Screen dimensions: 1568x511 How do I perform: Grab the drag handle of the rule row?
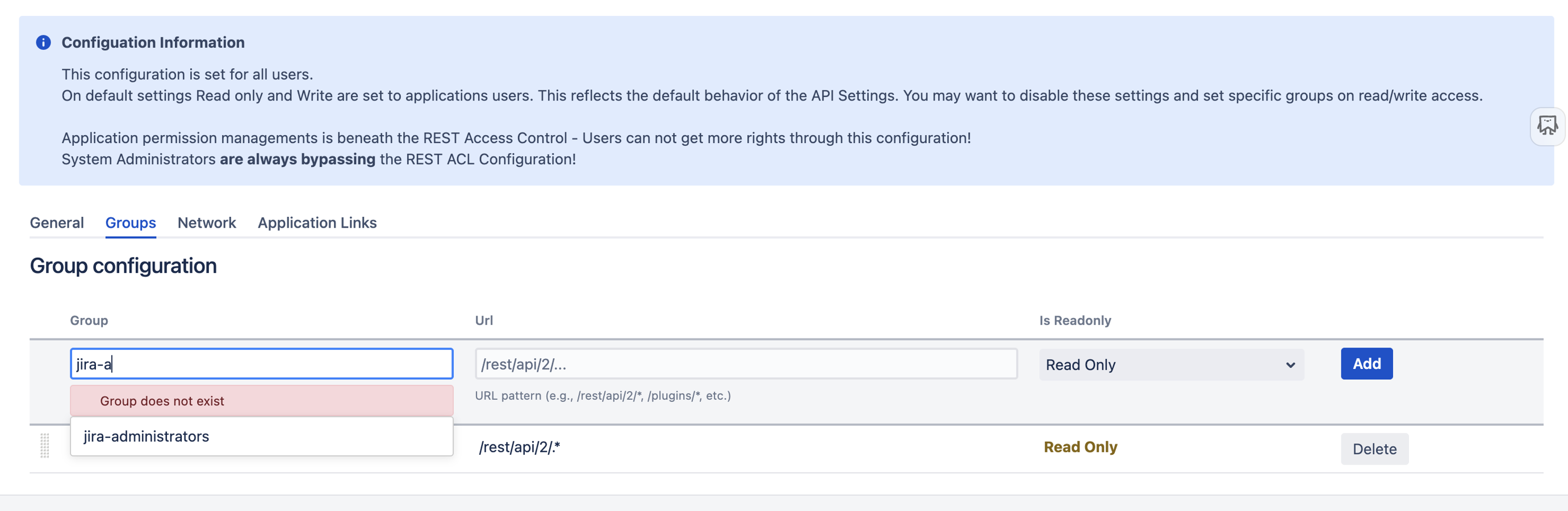[44, 446]
